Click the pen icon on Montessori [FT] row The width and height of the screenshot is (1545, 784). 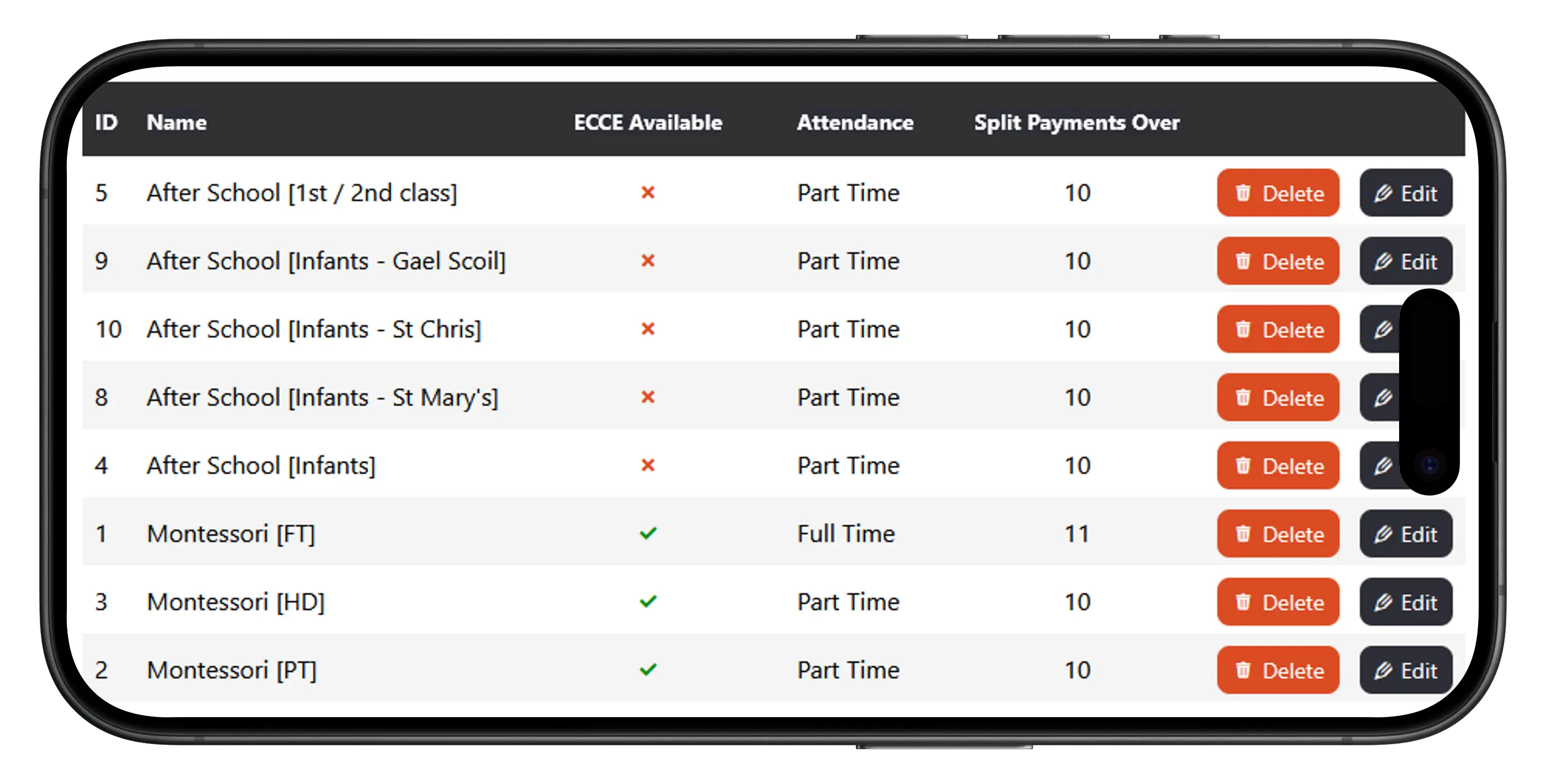pyautogui.click(x=1383, y=534)
